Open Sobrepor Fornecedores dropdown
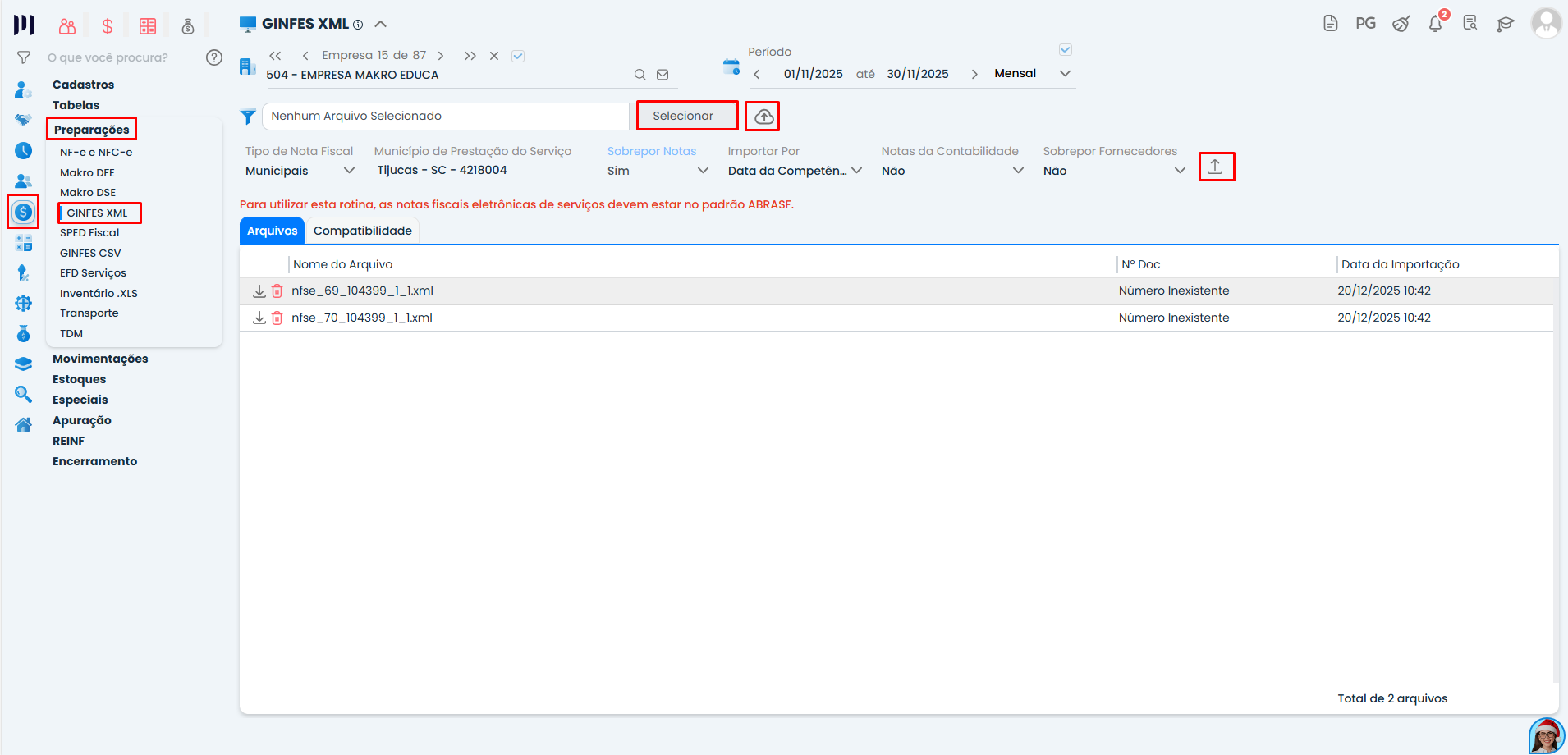Image resolution: width=1568 pixels, height=755 pixels. click(1116, 171)
